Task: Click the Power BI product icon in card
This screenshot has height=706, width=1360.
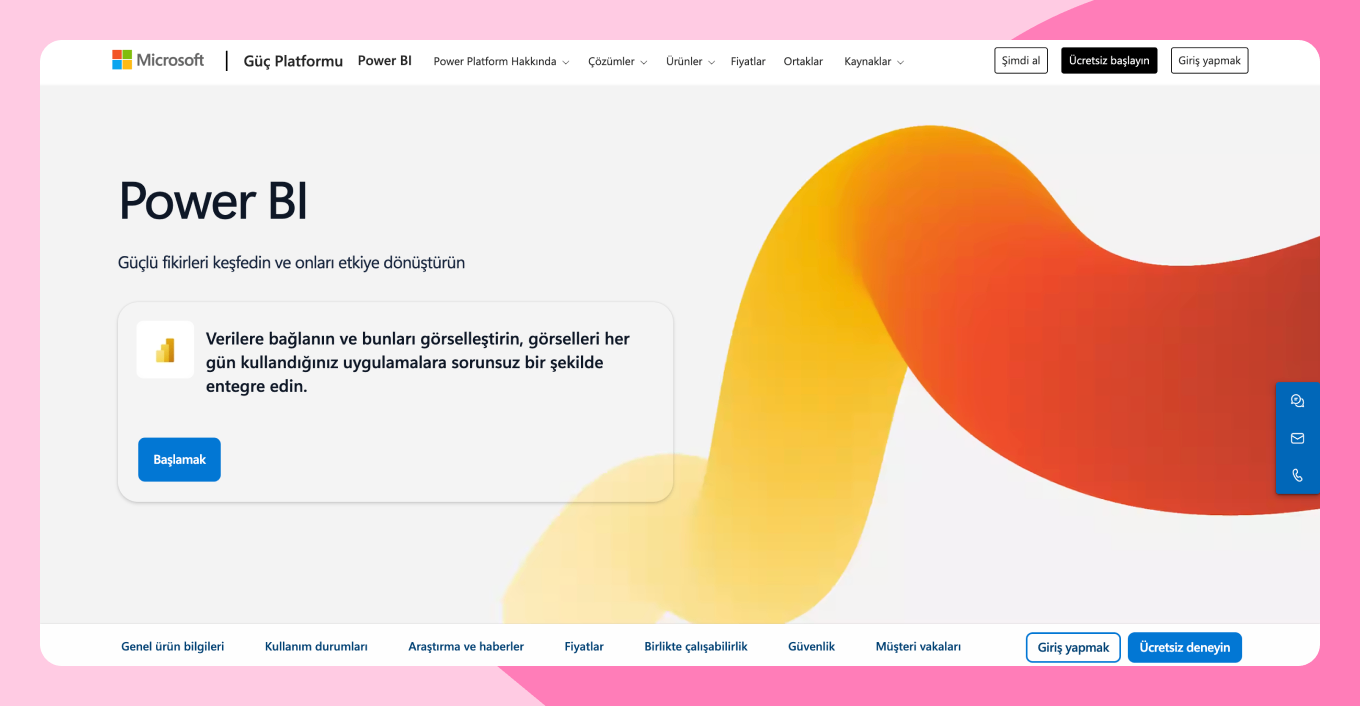Action: pos(165,350)
